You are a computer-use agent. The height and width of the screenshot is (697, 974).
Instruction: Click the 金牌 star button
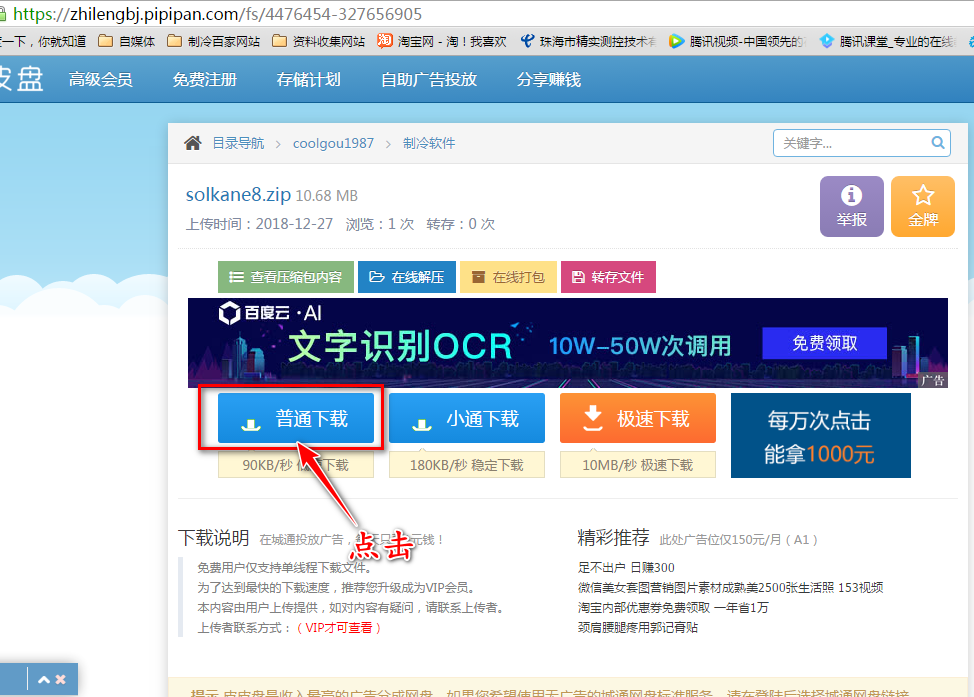click(923, 206)
